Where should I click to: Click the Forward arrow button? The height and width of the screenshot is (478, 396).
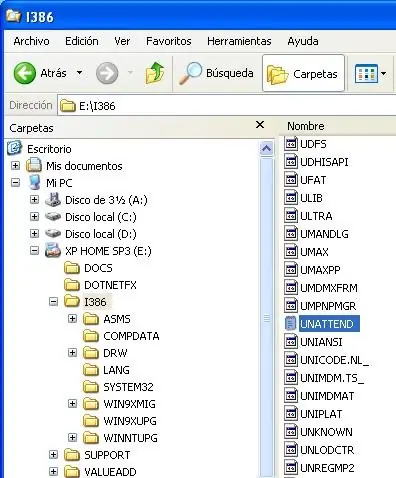pos(107,73)
